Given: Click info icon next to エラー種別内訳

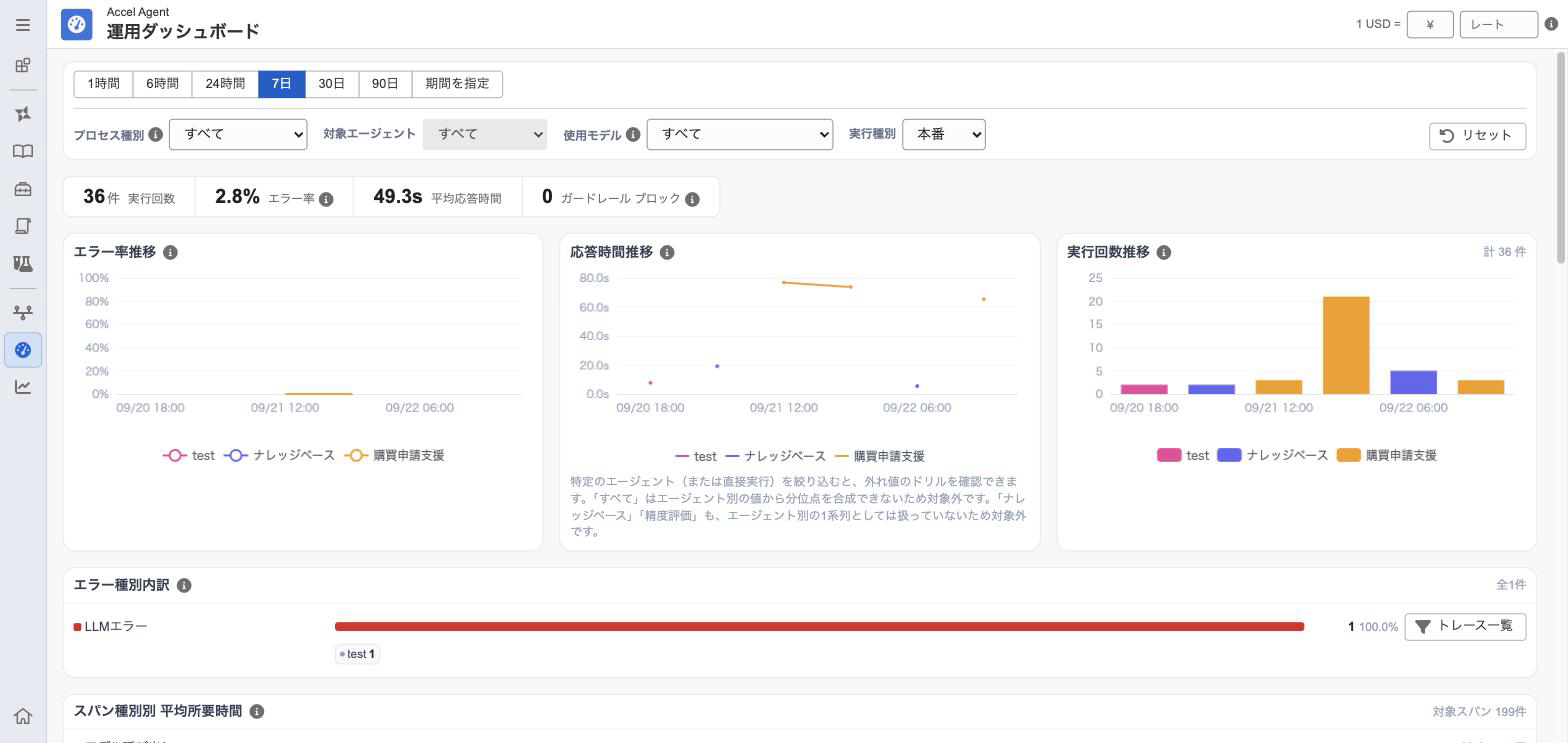Looking at the screenshot, I should 184,585.
